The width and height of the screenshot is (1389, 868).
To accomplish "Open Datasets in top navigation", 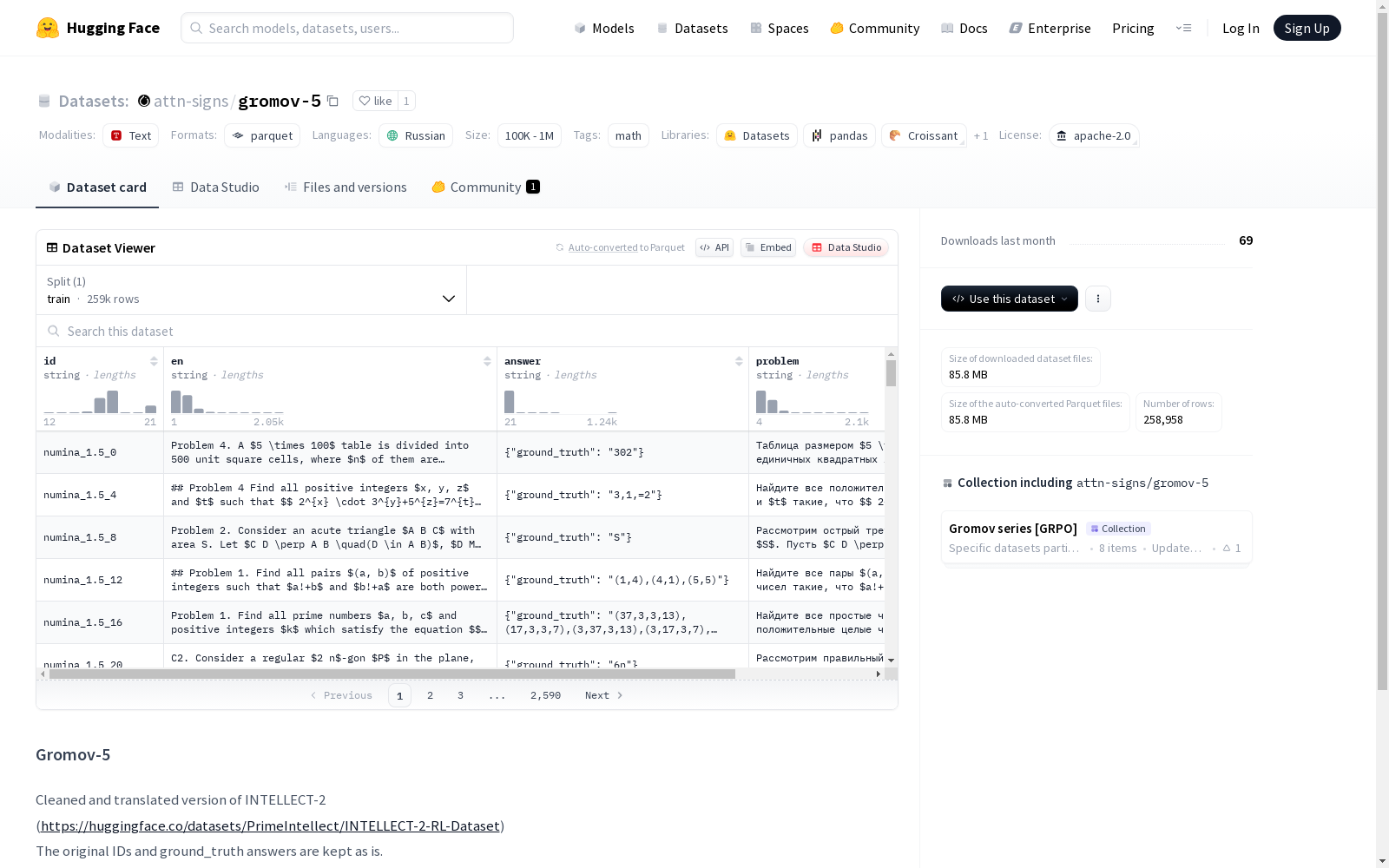I will (x=692, y=28).
